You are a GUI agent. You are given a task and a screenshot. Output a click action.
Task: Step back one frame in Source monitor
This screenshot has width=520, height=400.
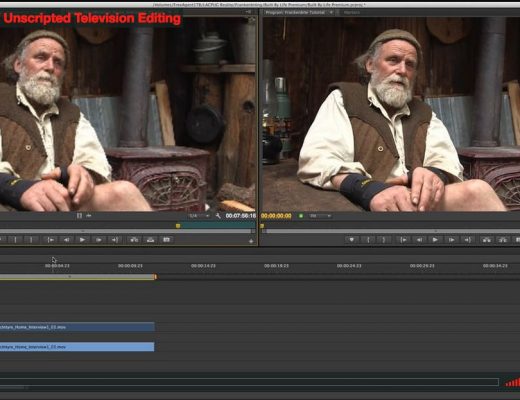coord(67,240)
